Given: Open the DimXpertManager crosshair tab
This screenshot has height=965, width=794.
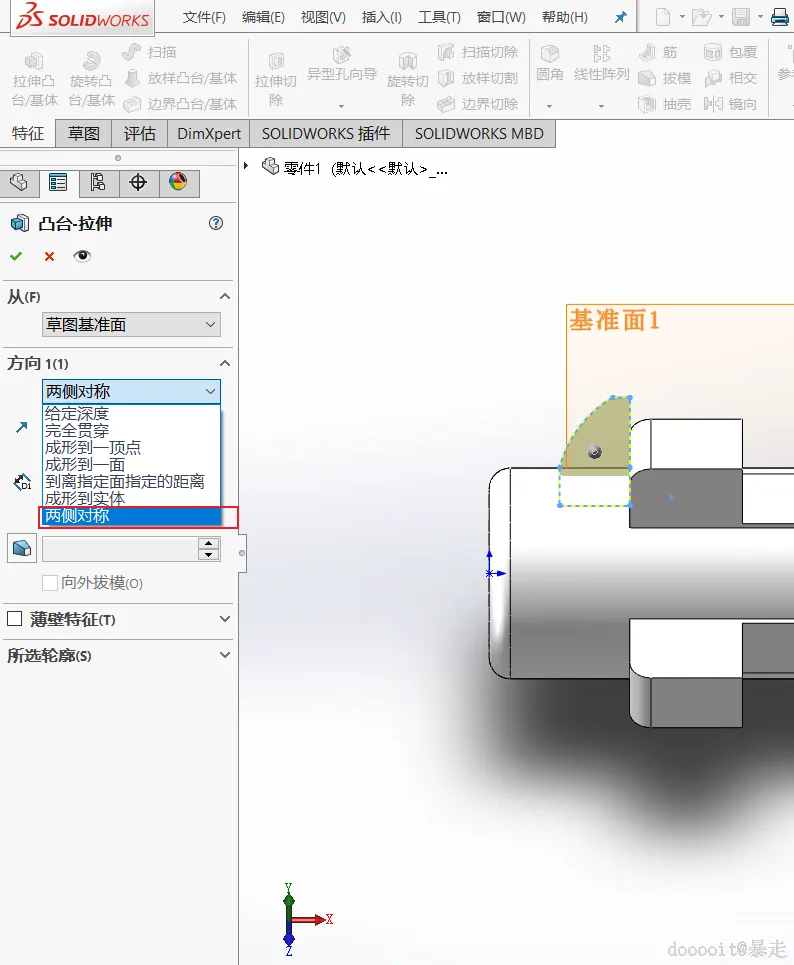Looking at the screenshot, I should coord(138,183).
